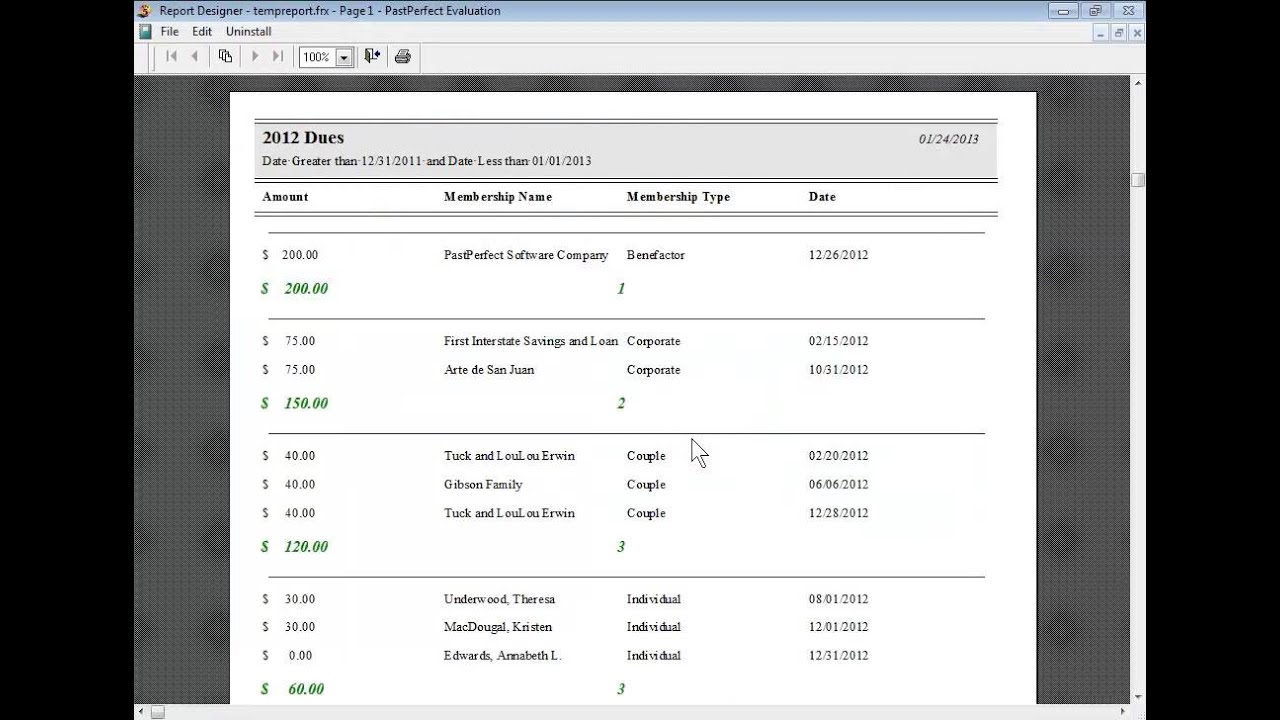Click the $150.00 green subtotal
1280x720 pixels.
point(295,404)
